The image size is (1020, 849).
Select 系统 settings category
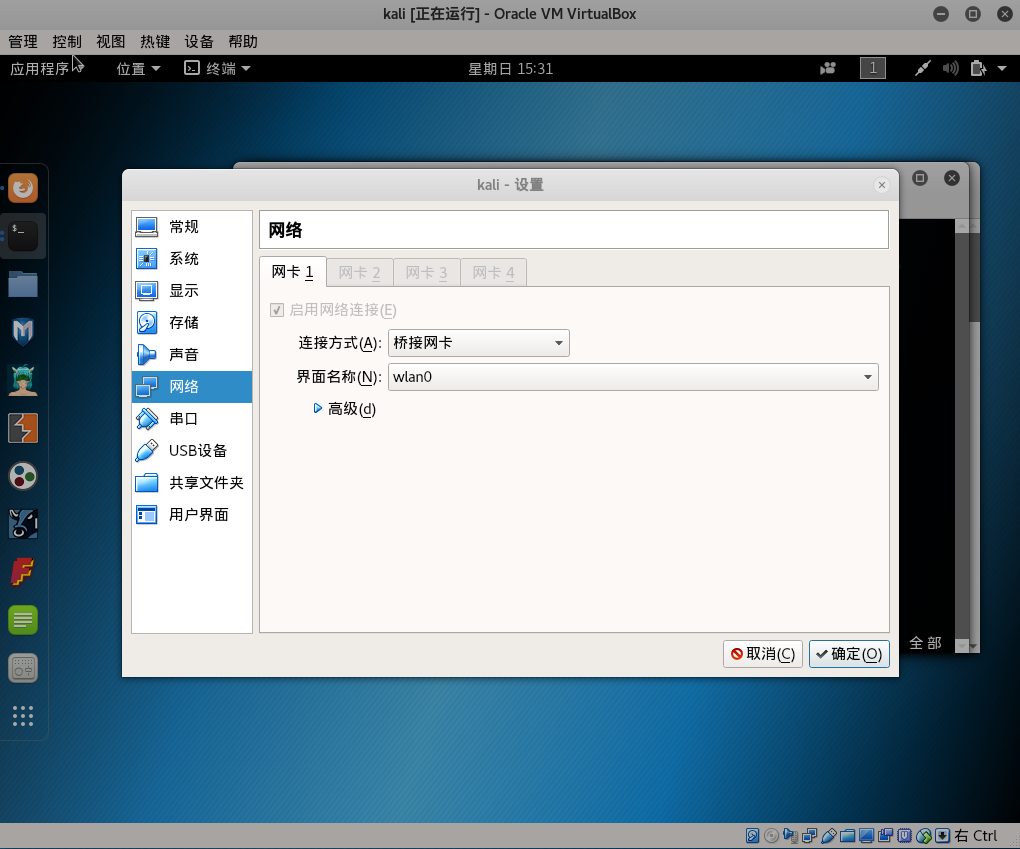click(x=192, y=258)
